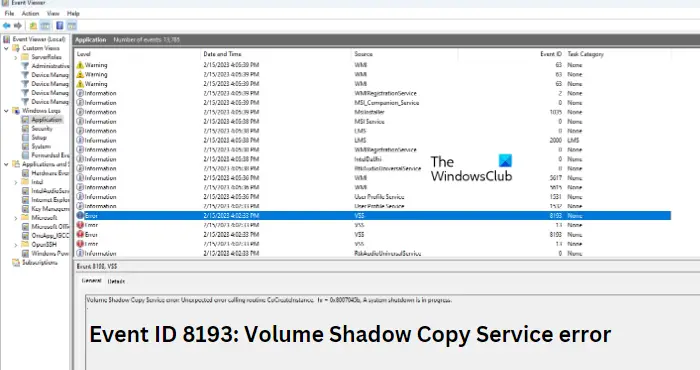The height and width of the screenshot is (370, 700).
Task: Sort by the Task Category column header
Action: 585,54
